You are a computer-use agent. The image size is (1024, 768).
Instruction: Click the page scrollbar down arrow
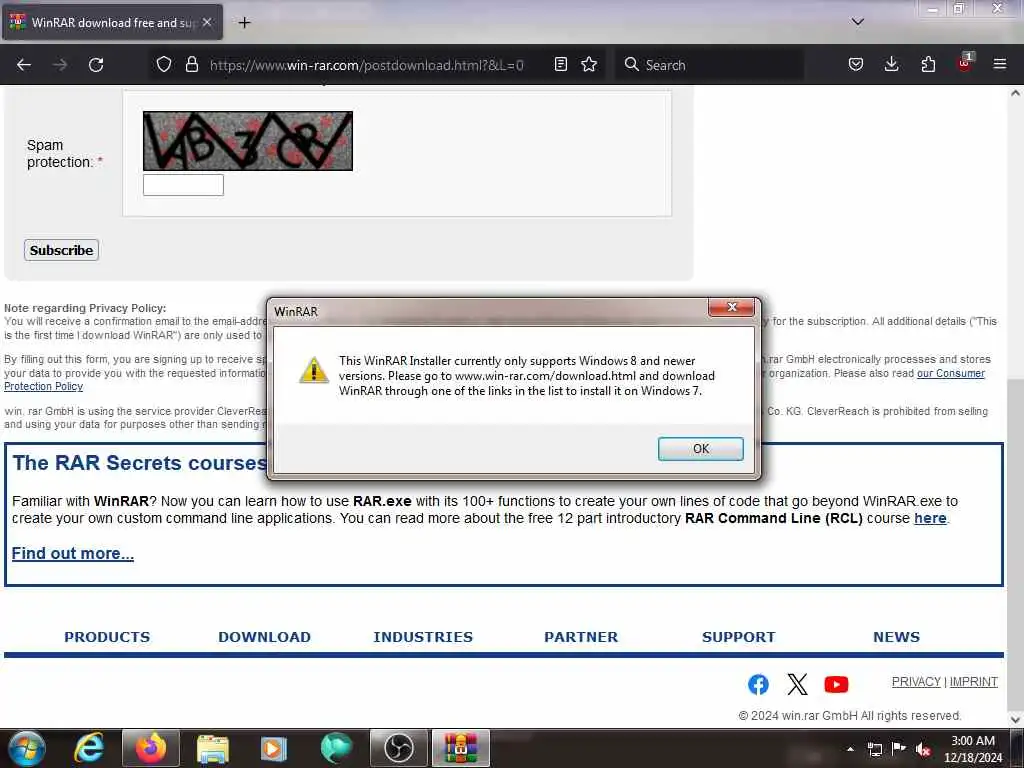tap(1015, 719)
